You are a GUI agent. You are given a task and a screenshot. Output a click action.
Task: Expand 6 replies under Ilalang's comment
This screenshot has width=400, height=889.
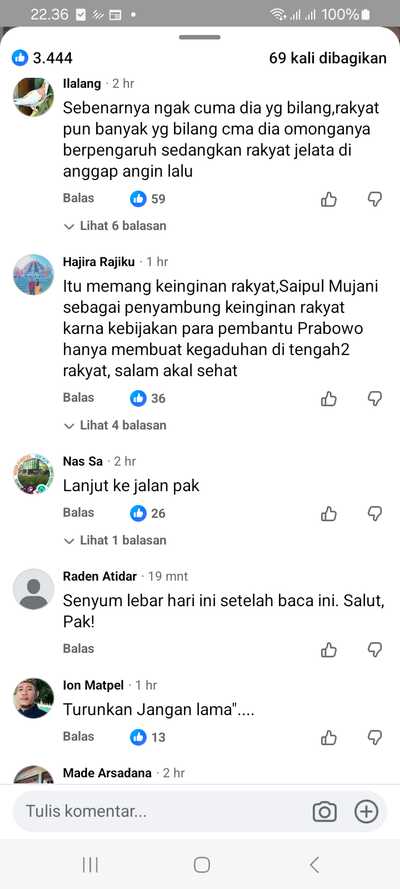tap(116, 226)
